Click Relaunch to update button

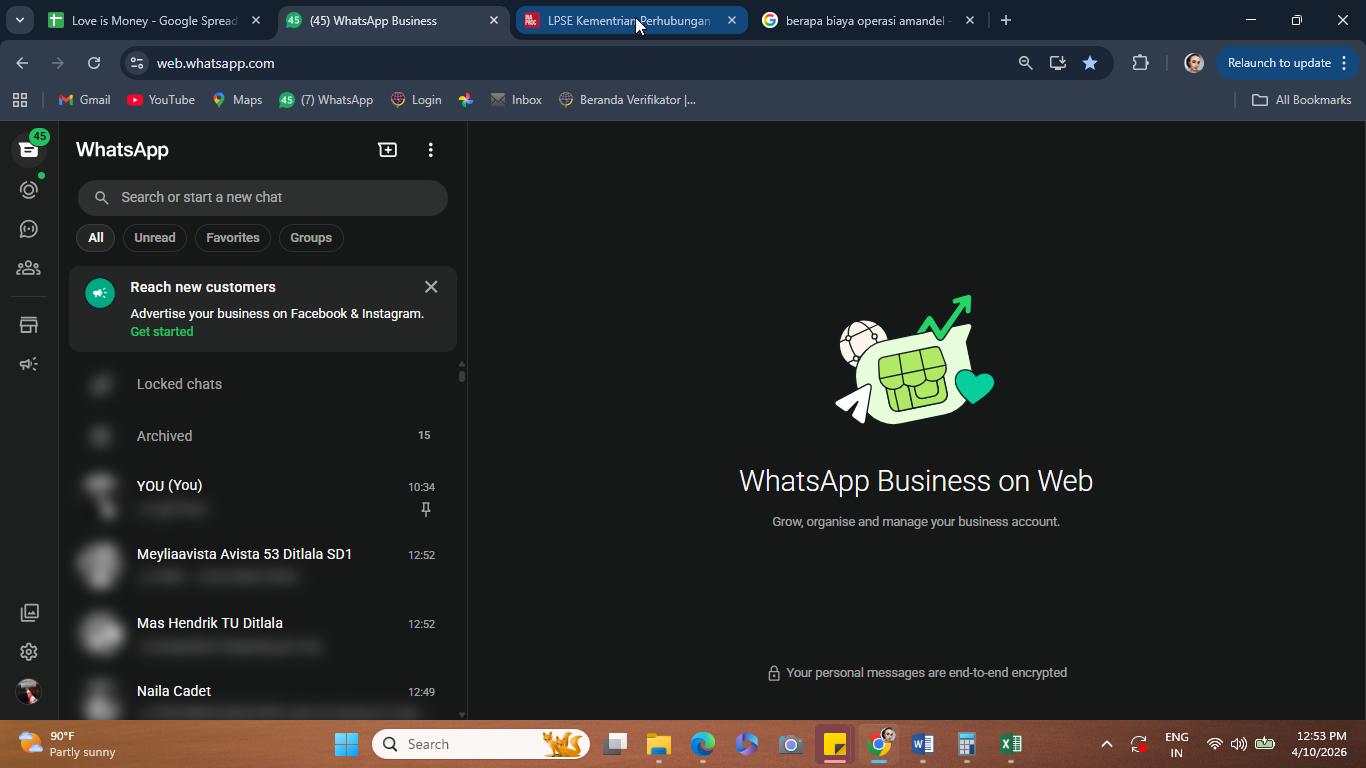(1279, 63)
